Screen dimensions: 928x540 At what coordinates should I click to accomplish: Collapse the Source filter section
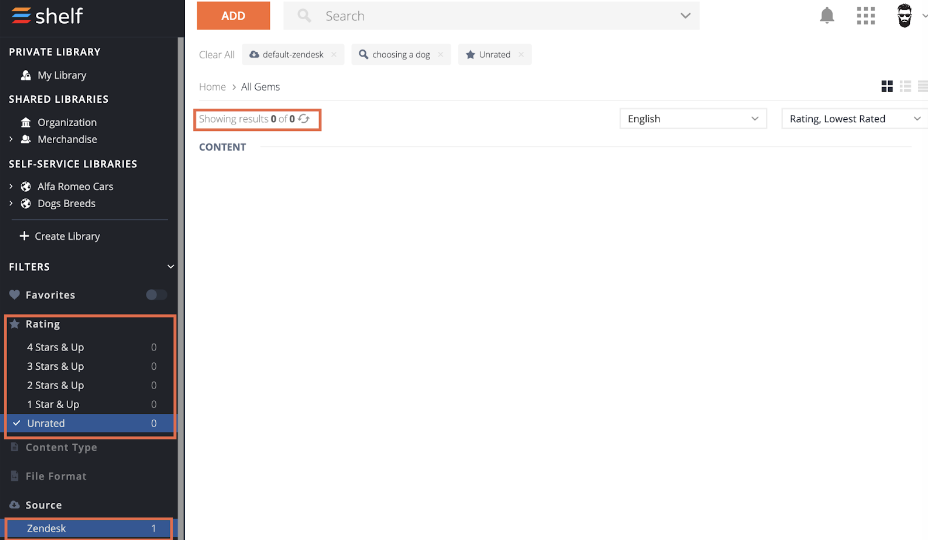click(43, 504)
